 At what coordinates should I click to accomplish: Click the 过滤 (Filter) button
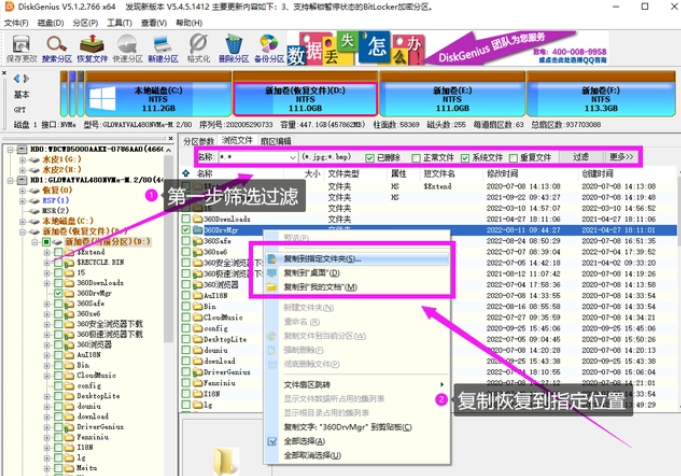click(x=580, y=157)
